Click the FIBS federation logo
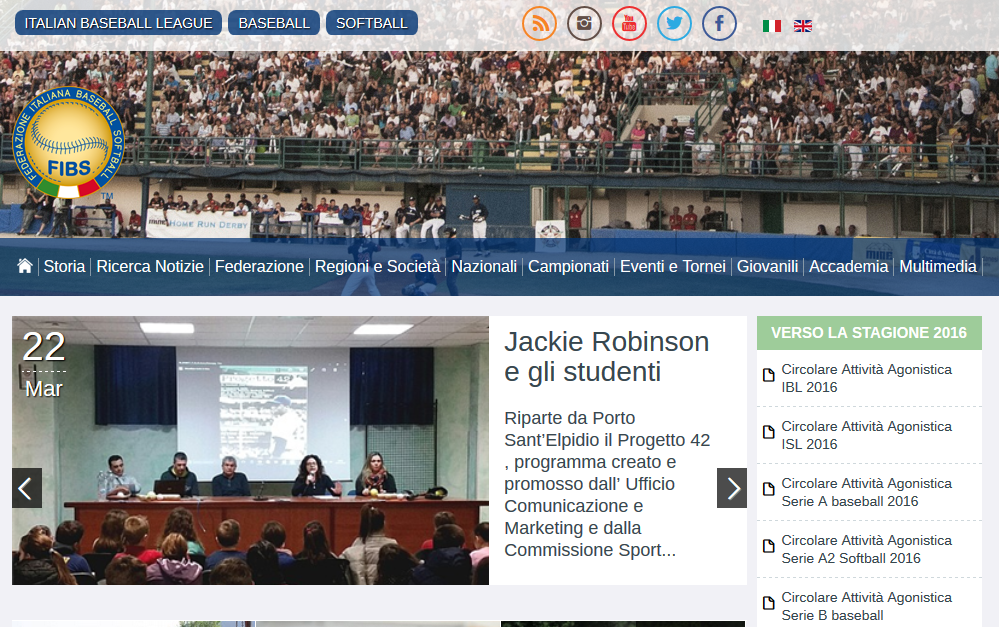Image resolution: width=999 pixels, height=627 pixels. [x=68, y=142]
